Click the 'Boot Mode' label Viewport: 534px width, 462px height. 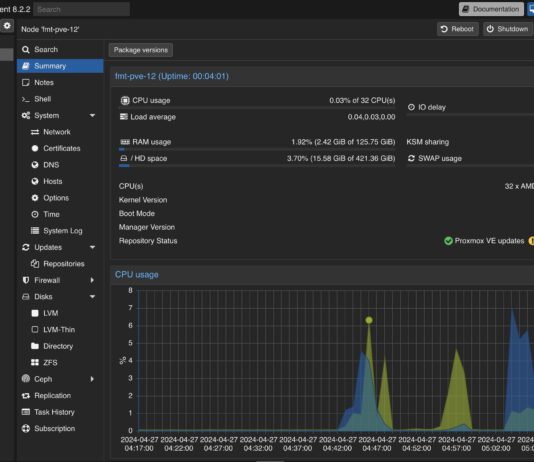click(x=137, y=213)
